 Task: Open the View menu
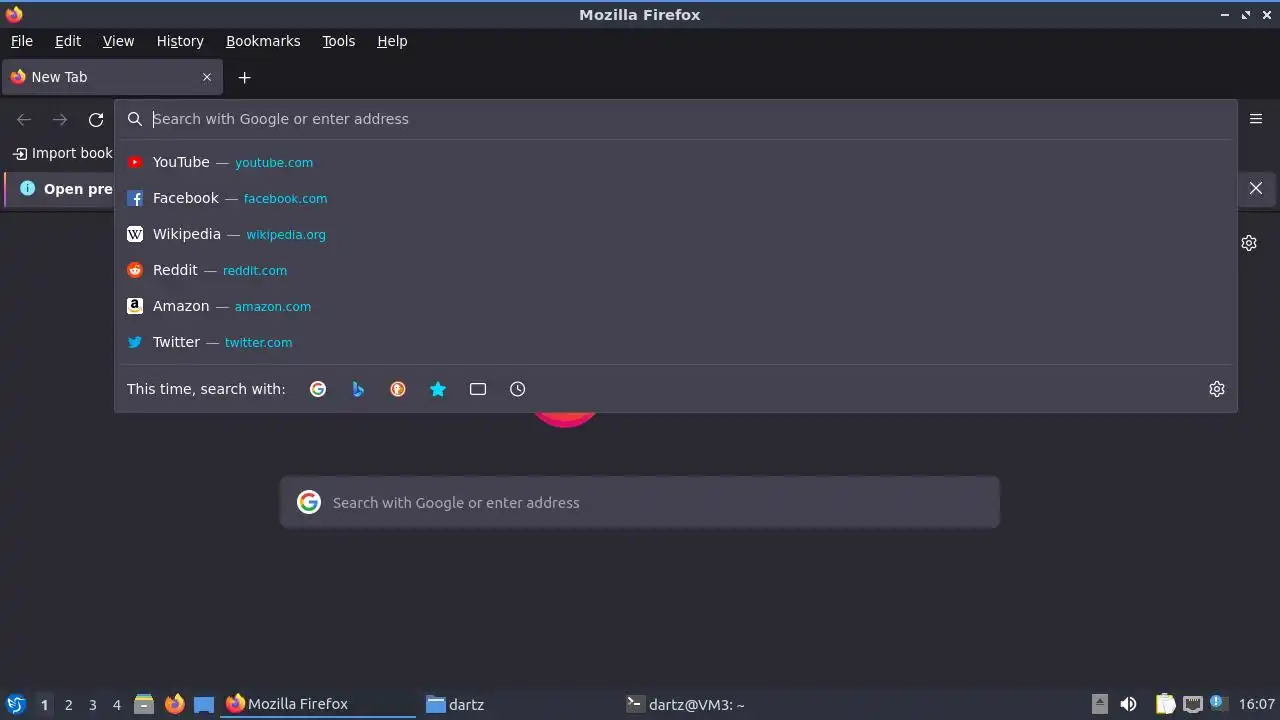tap(118, 41)
